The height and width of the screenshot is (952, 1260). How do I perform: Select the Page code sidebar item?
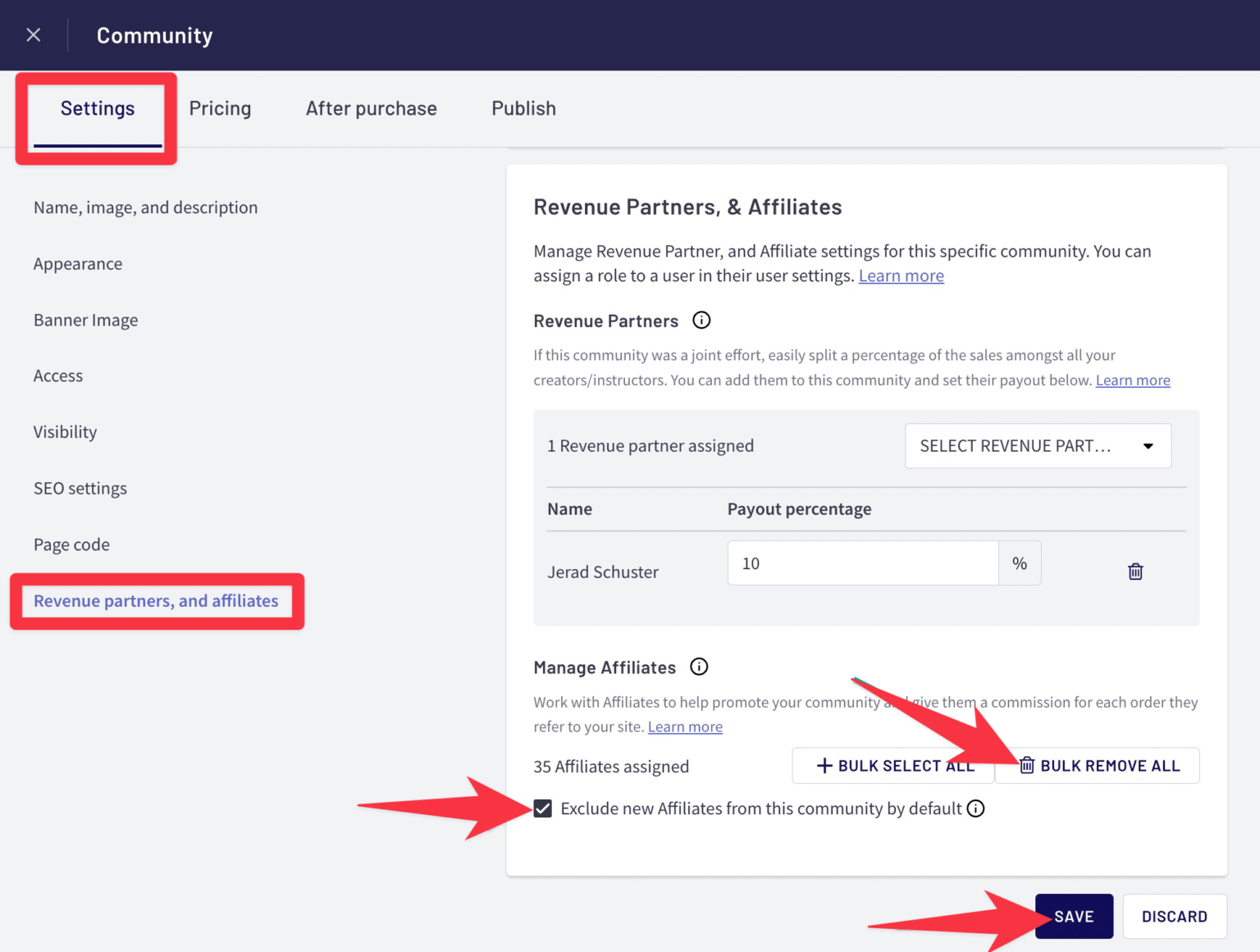[x=71, y=544]
